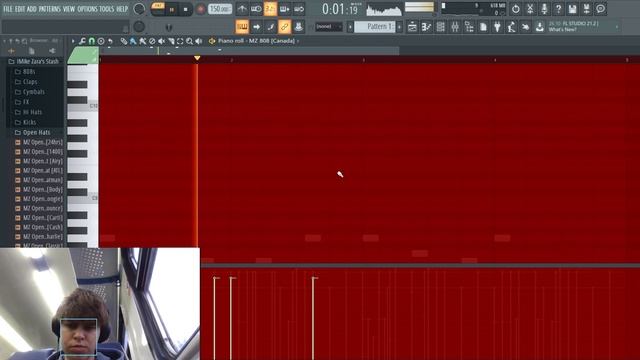Select the Paint brush tool
The width and height of the screenshot is (640, 360).
tap(133, 41)
